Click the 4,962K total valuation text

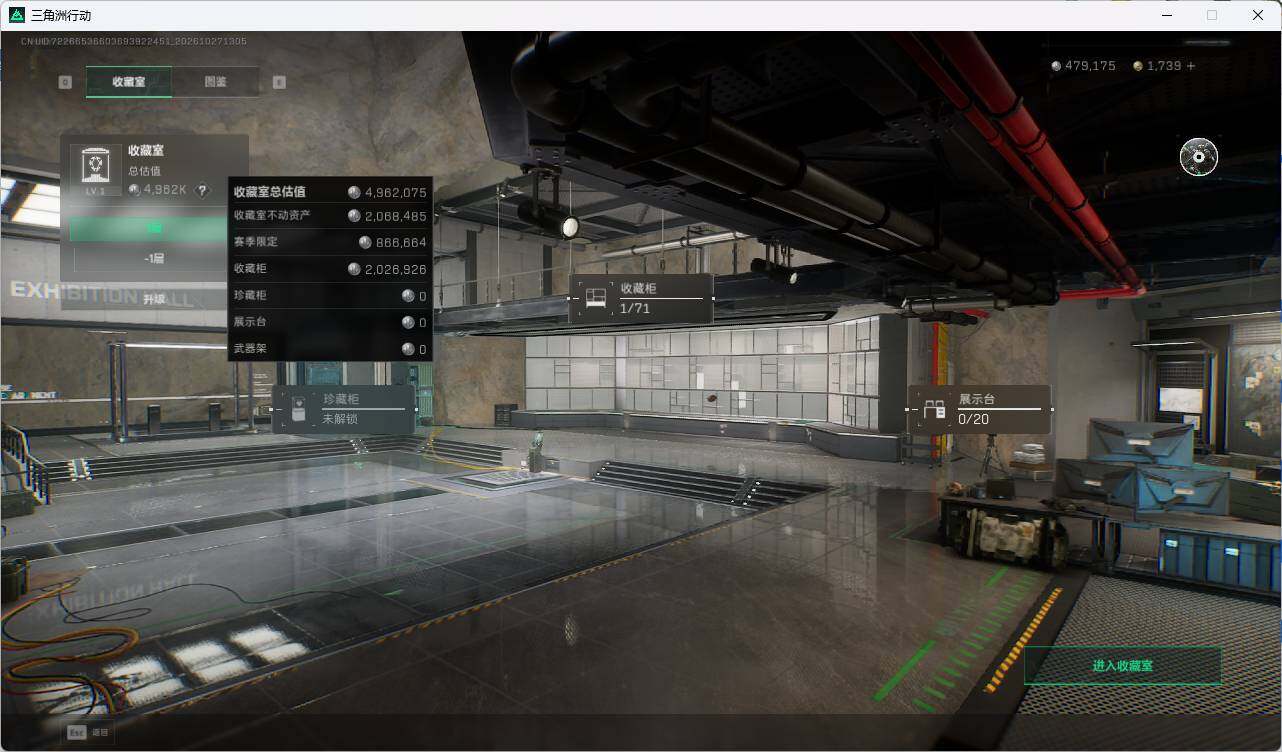[165, 190]
